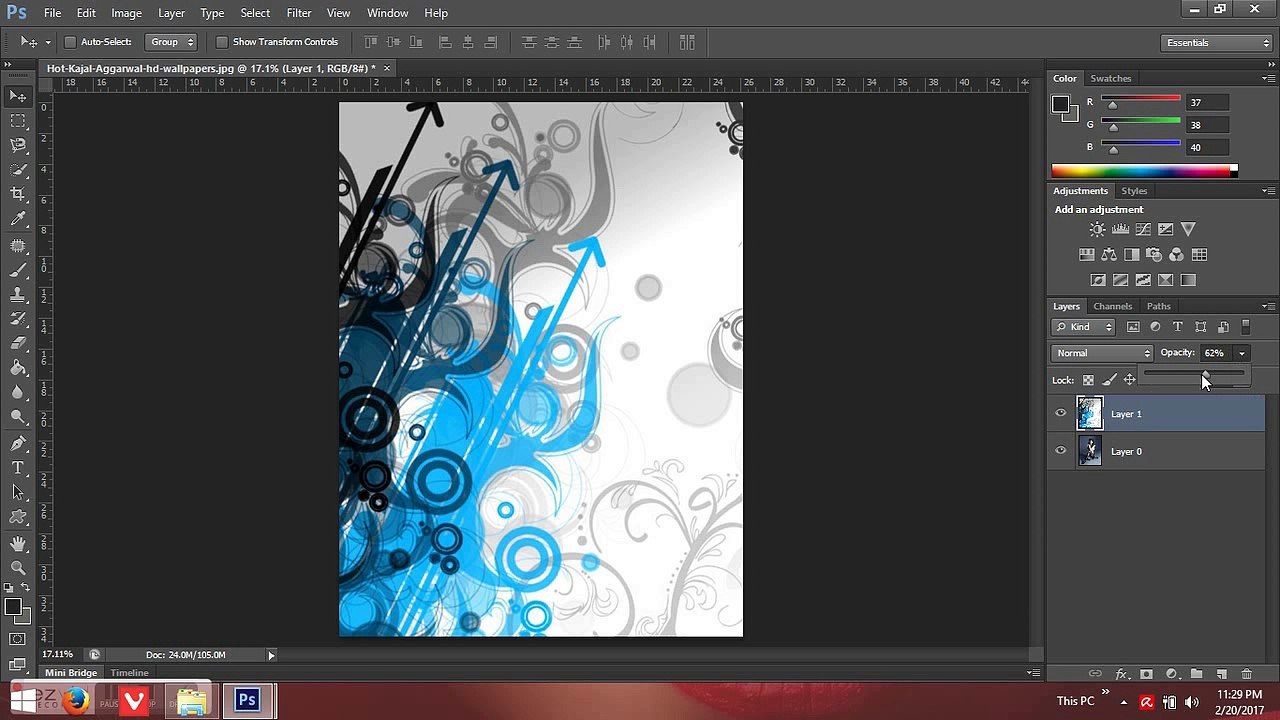This screenshot has width=1280, height=720.
Task: Delete layer with trash icon
Action: (x=1246, y=674)
